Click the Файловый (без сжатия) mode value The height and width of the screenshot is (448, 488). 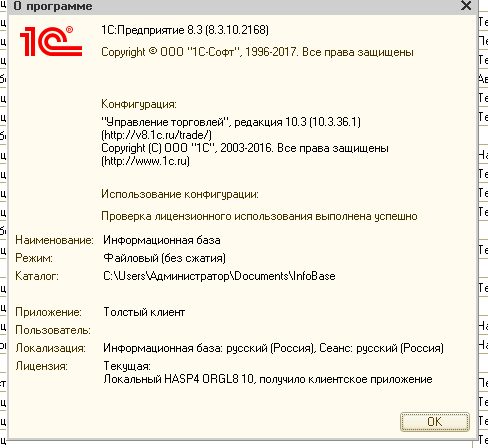164,258
